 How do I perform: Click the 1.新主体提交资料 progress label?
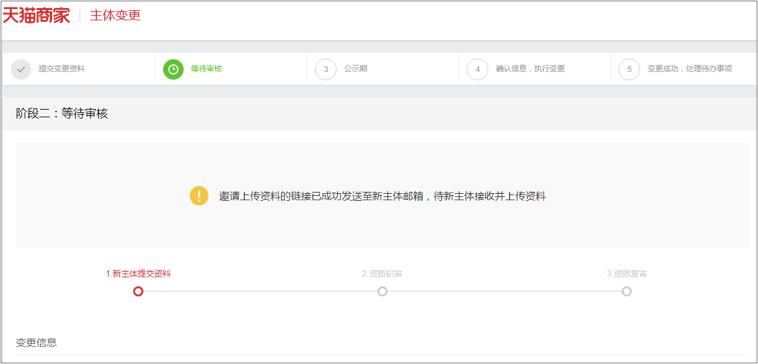click(x=138, y=274)
